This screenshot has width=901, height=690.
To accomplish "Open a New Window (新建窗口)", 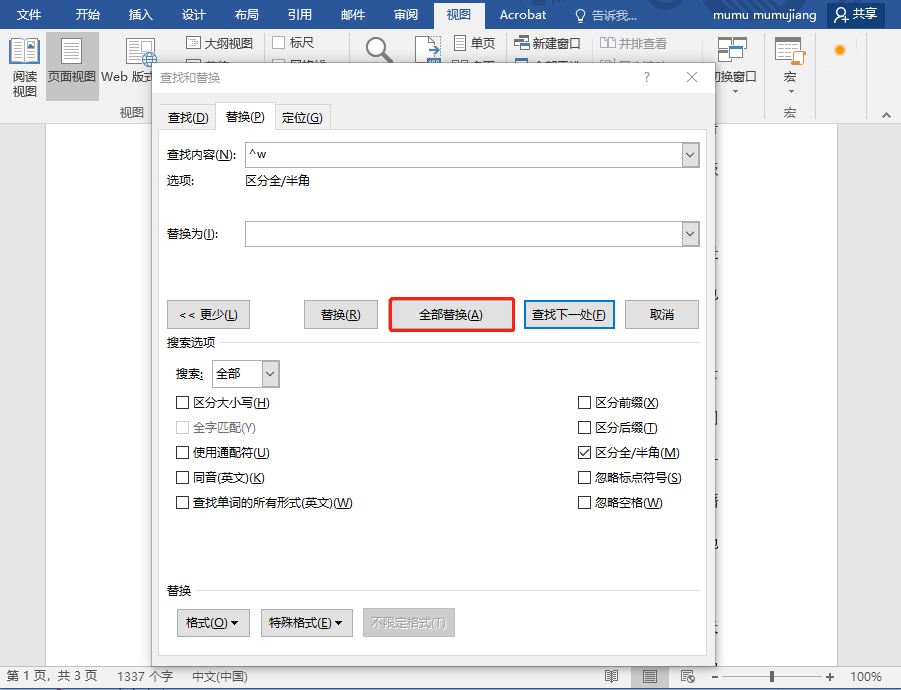I will pyautogui.click(x=547, y=43).
